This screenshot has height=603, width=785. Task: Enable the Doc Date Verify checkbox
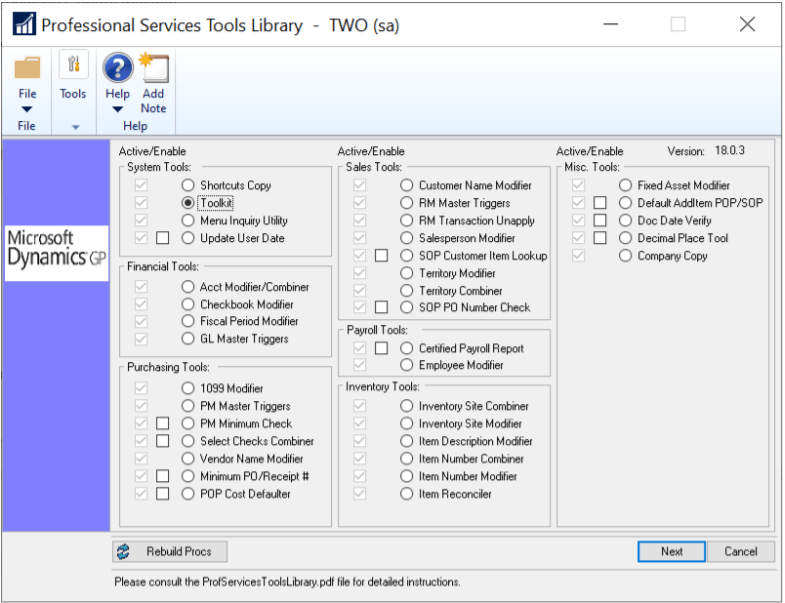(x=600, y=221)
